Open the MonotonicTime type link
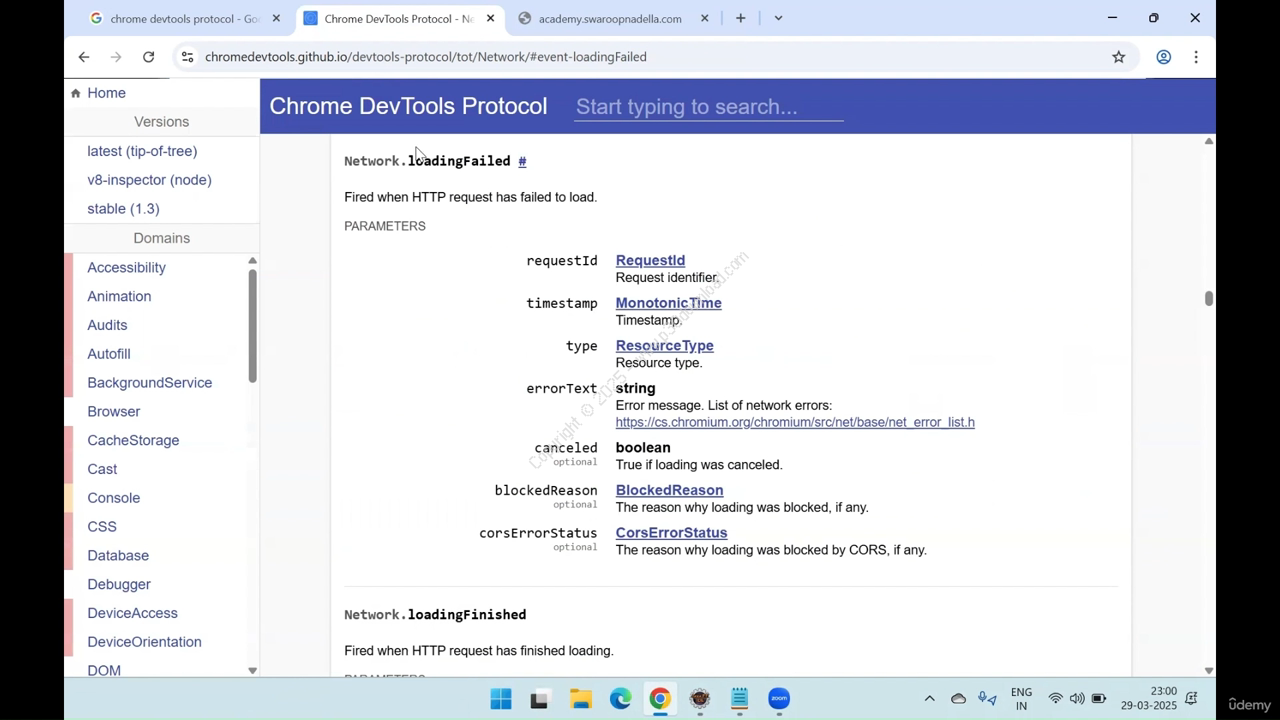Screen dimensions: 1280x720 pyautogui.click(x=668, y=303)
